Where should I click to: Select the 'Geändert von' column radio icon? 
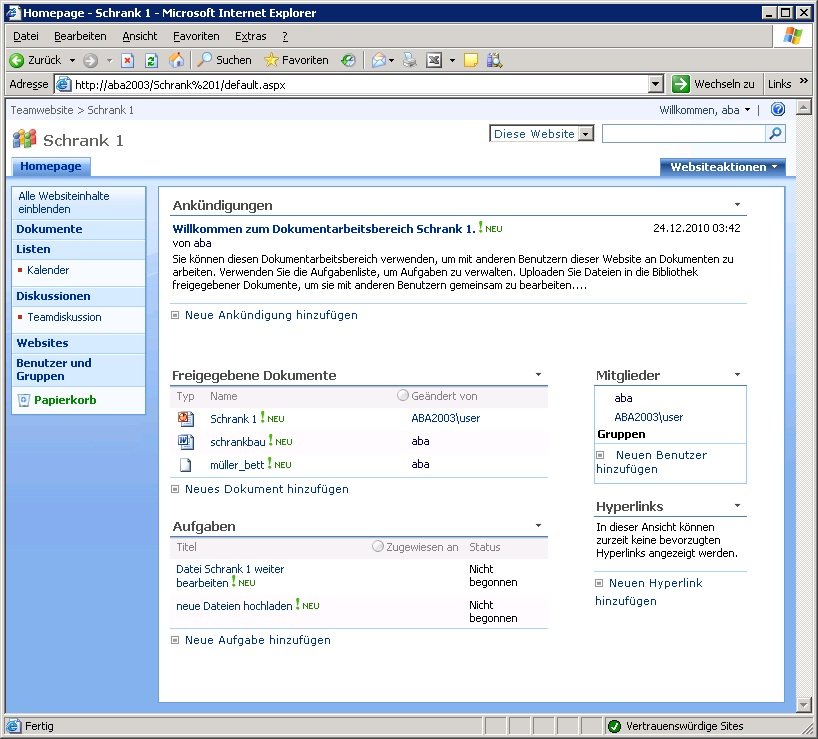tap(403, 396)
